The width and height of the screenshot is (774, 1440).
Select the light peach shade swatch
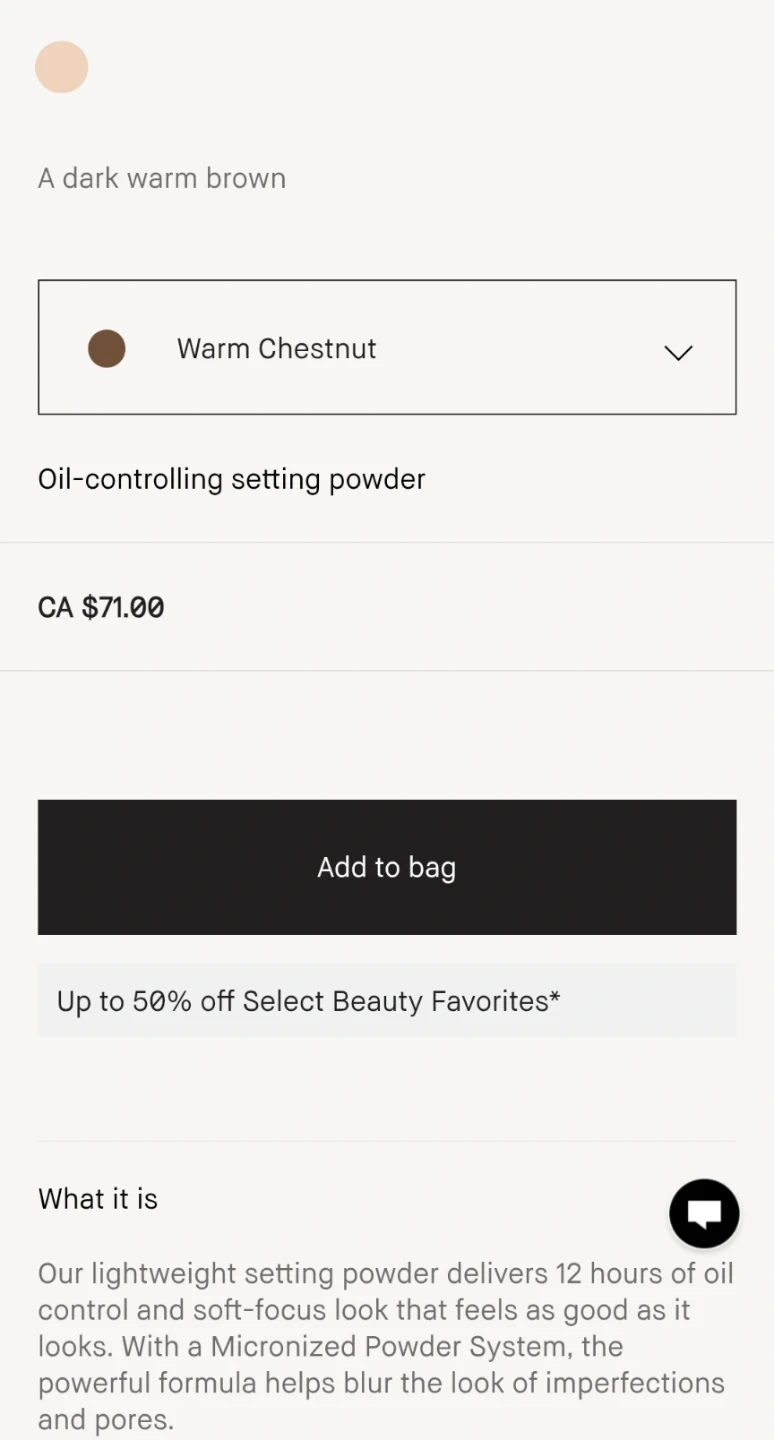(62, 67)
